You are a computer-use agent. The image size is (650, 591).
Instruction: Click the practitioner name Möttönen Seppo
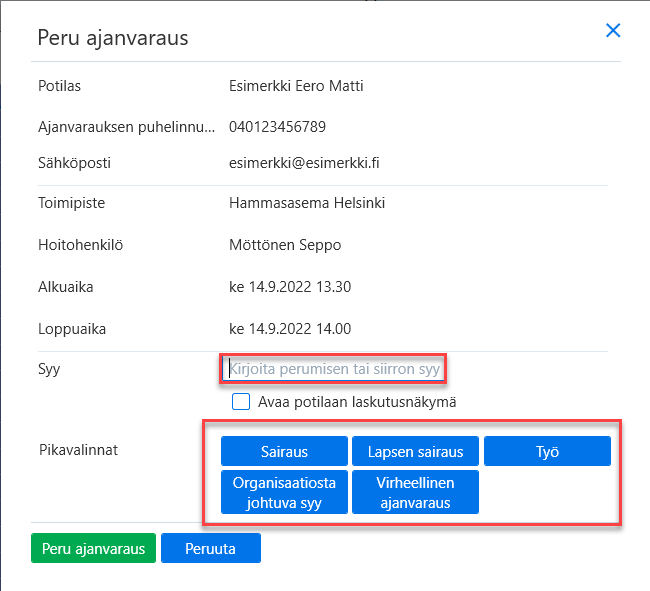coord(285,245)
